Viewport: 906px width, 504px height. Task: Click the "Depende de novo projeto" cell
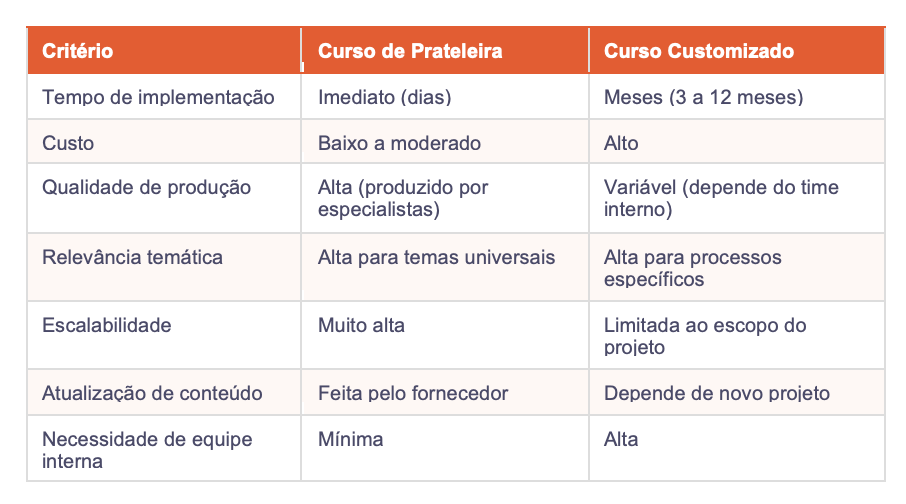pyautogui.click(x=717, y=393)
